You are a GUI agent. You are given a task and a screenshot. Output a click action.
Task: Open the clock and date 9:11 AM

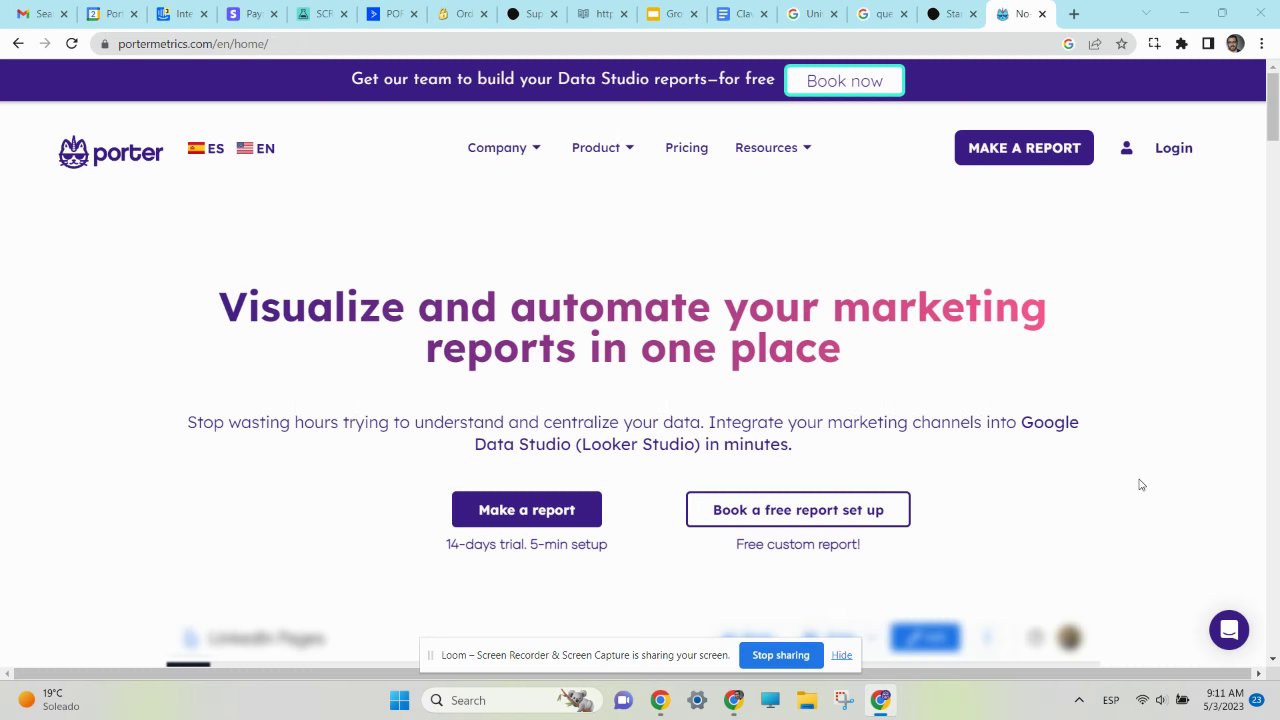1224,700
